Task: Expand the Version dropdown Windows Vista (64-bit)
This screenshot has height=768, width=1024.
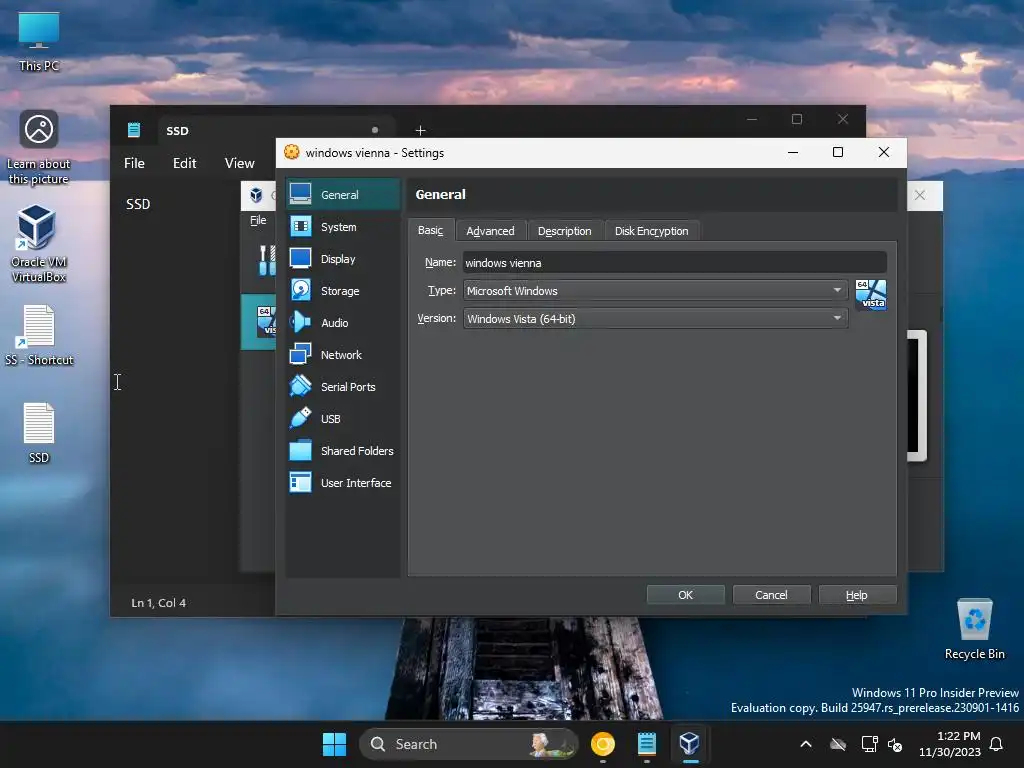Action: [655, 319]
